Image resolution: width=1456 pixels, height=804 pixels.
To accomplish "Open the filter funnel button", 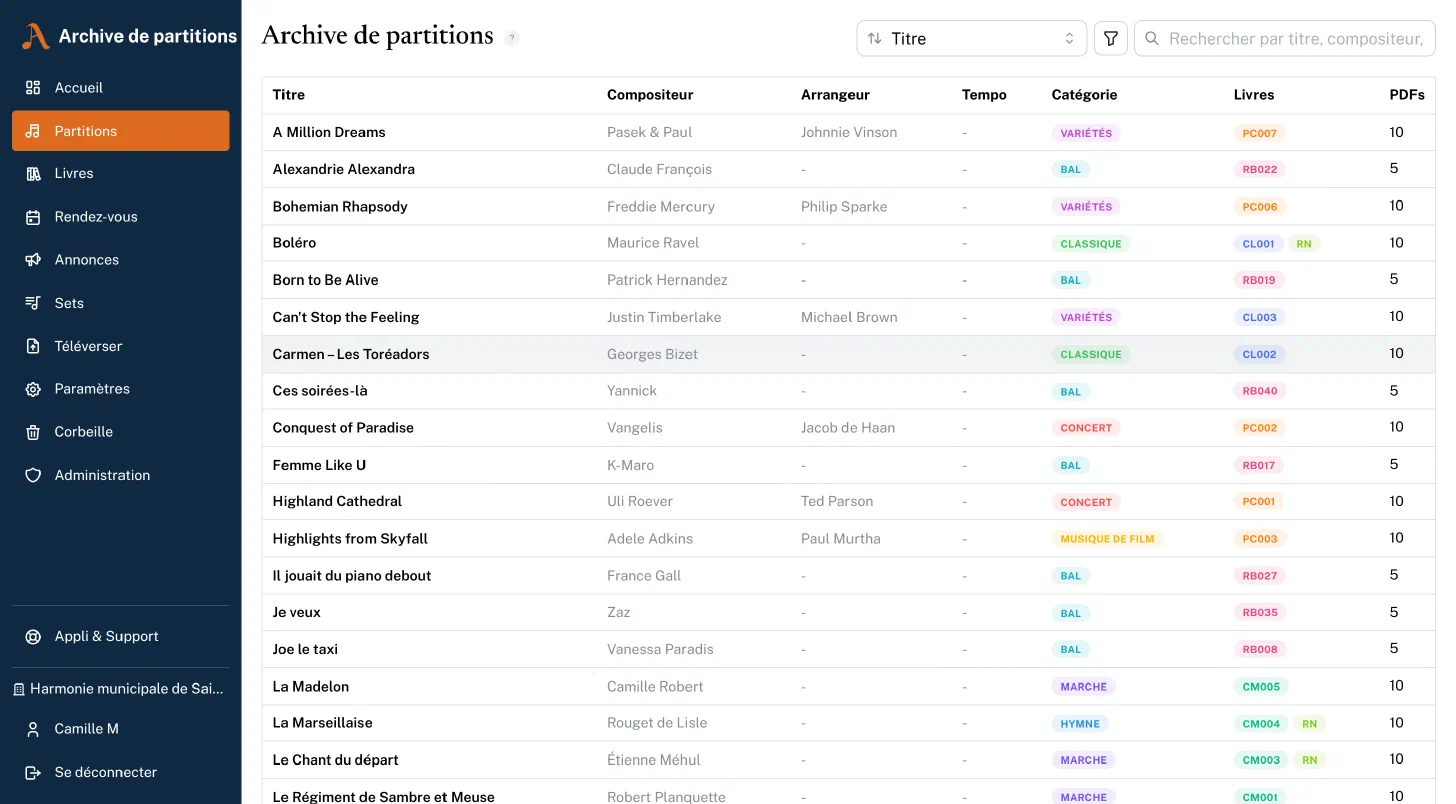I will (x=1111, y=38).
